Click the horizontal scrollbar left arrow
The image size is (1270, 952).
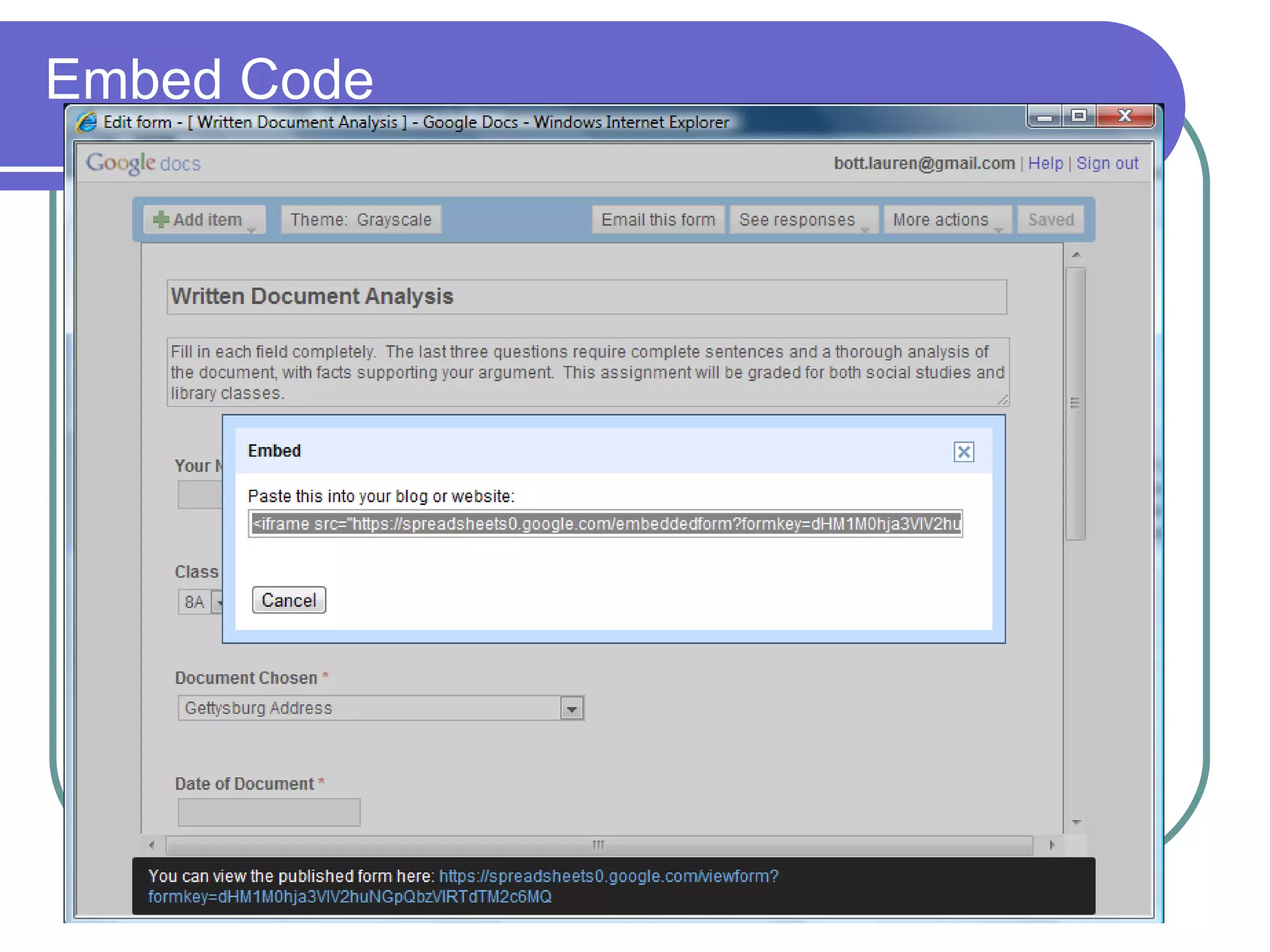[x=152, y=845]
